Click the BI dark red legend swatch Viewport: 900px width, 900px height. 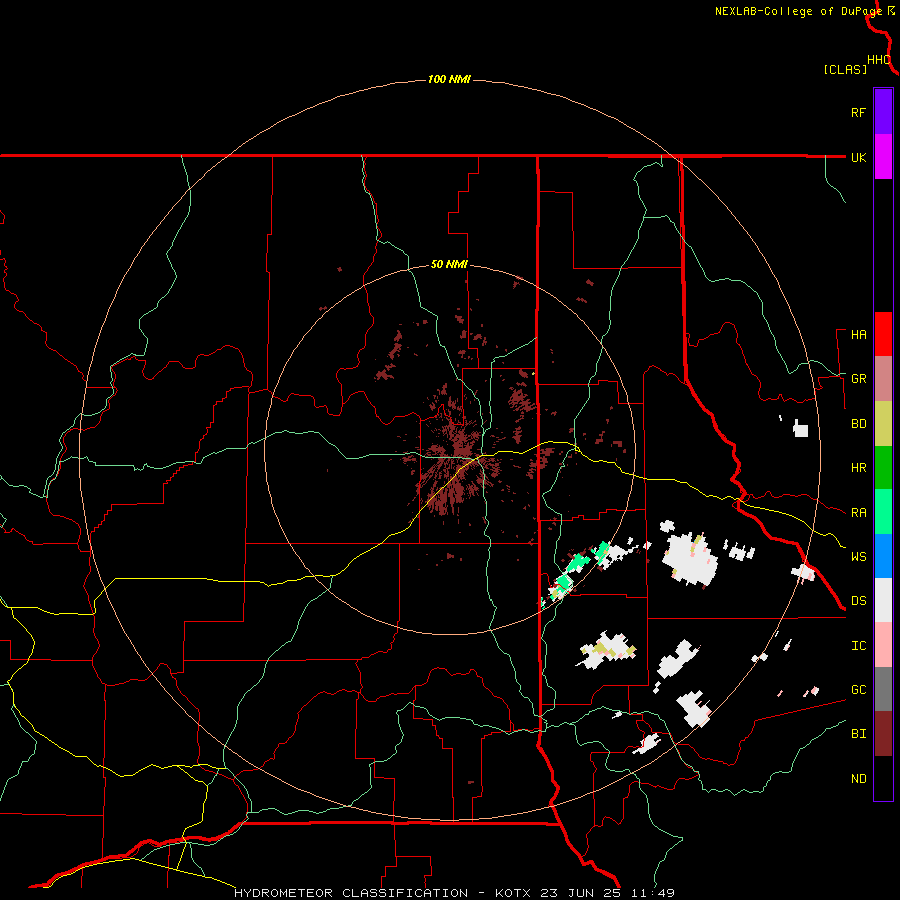click(x=883, y=734)
